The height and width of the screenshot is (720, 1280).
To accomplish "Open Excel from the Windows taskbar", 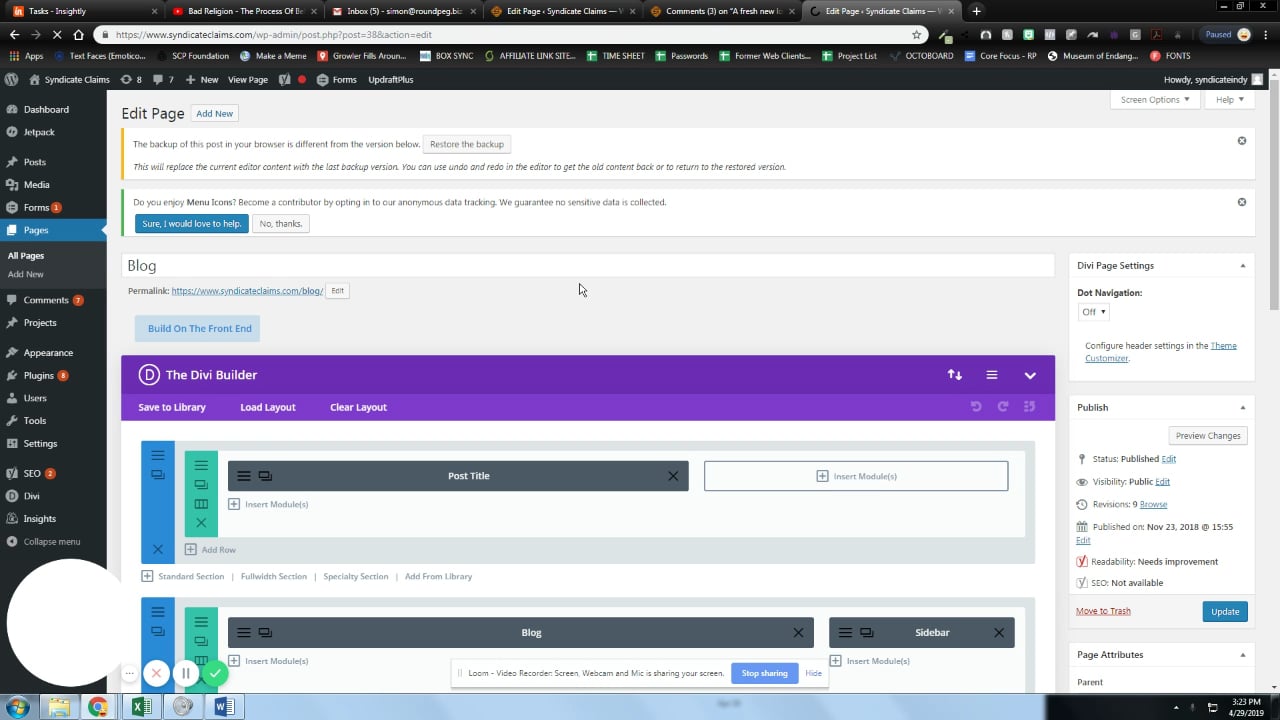I will pos(141,707).
